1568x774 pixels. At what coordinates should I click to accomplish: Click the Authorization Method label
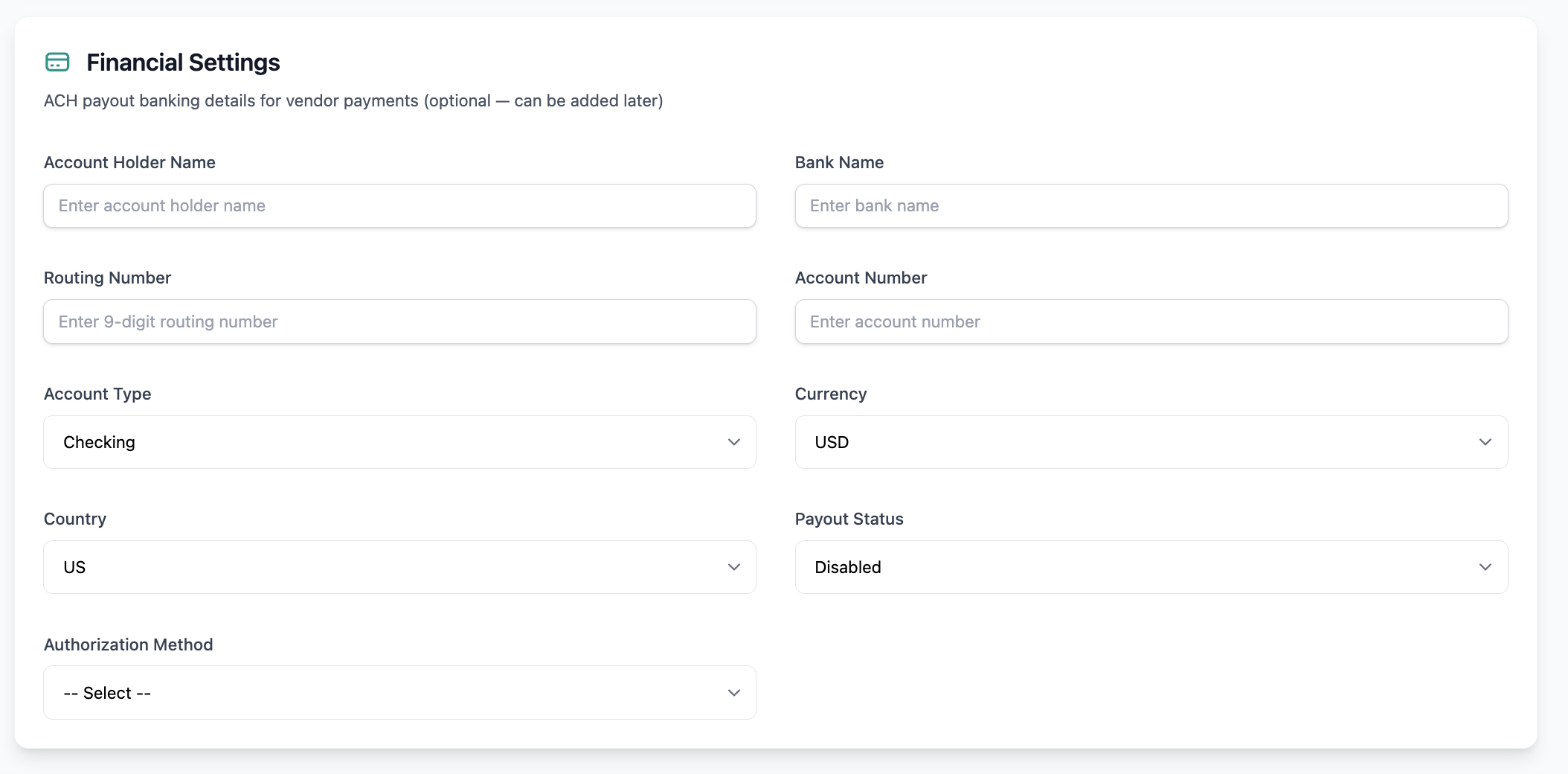128,645
